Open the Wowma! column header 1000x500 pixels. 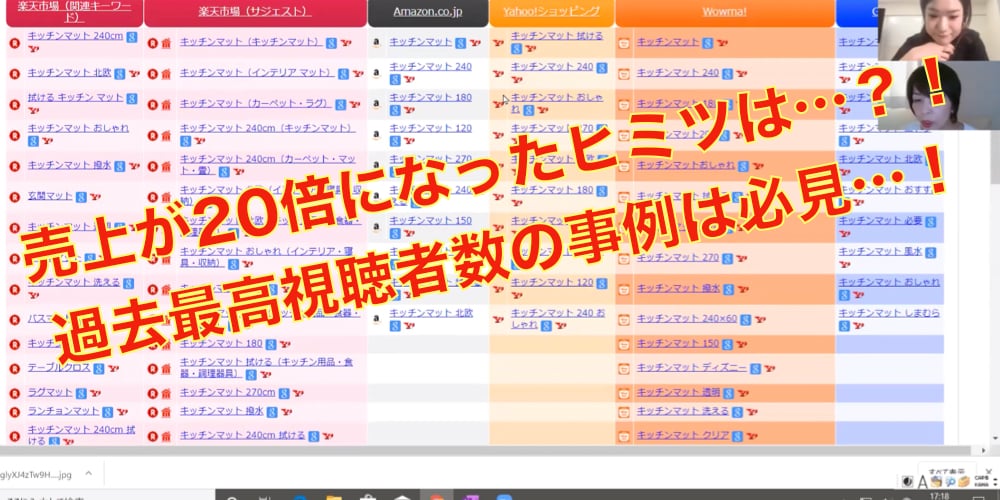click(724, 11)
